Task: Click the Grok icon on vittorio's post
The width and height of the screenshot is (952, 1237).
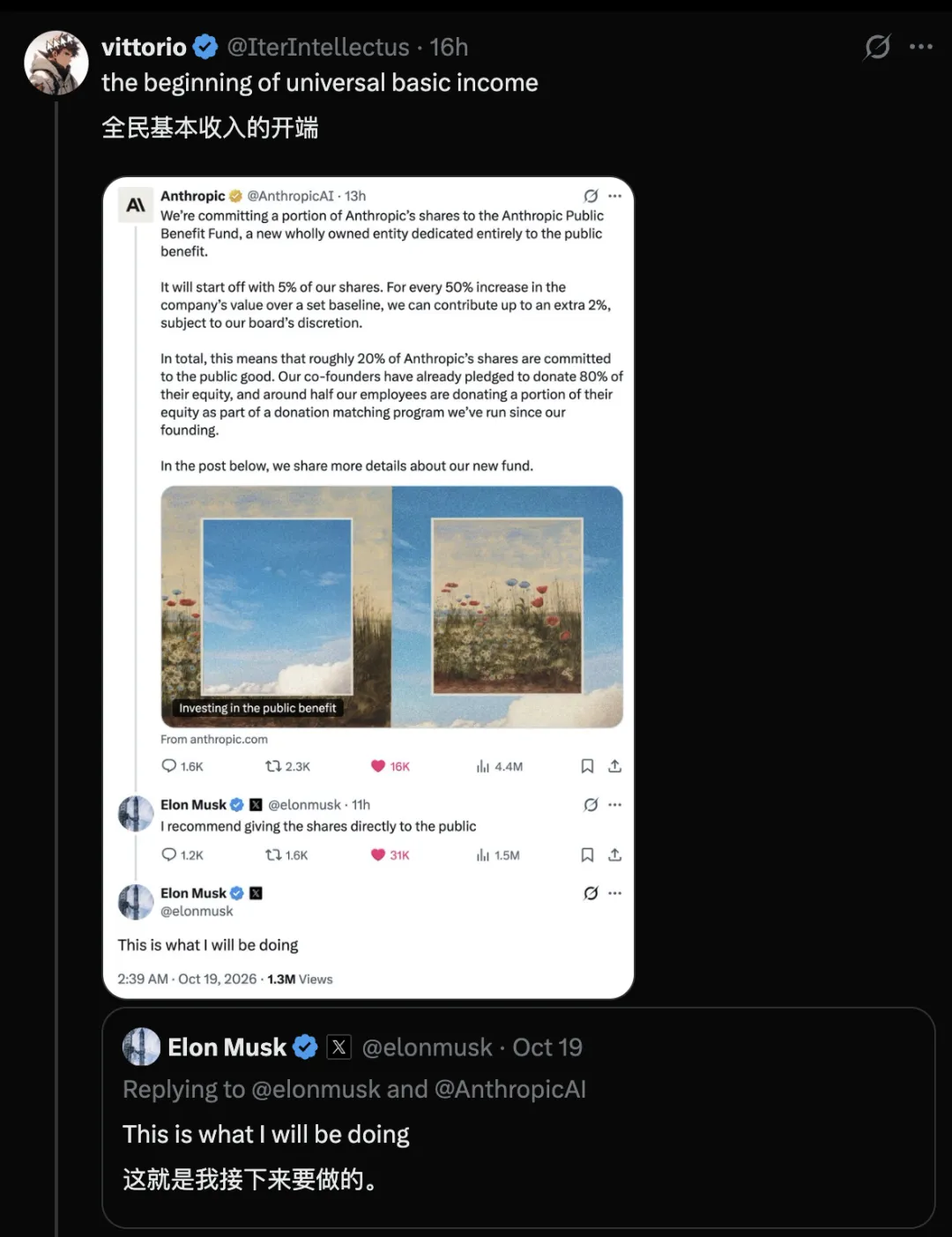Action: click(877, 47)
